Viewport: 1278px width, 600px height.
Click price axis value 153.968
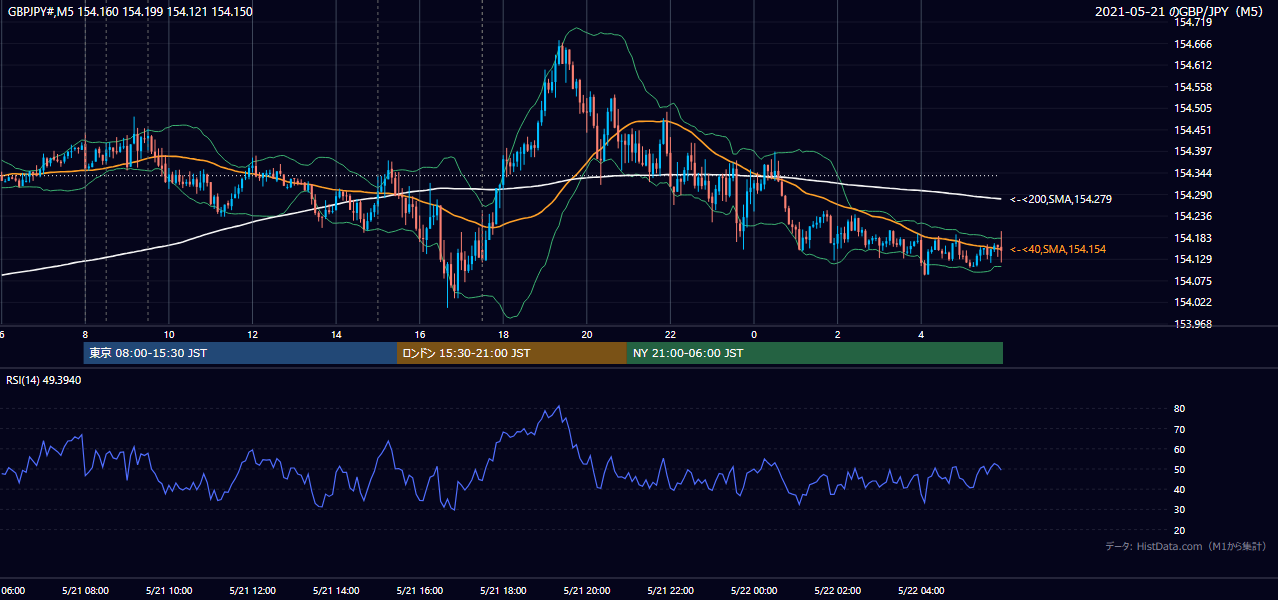point(1194,324)
